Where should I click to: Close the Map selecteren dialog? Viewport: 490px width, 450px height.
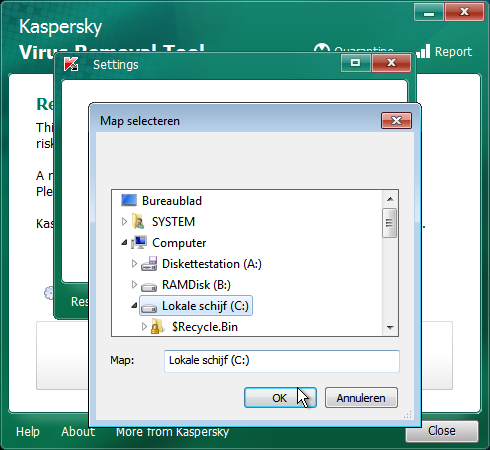pyautogui.click(x=396, y=120)
